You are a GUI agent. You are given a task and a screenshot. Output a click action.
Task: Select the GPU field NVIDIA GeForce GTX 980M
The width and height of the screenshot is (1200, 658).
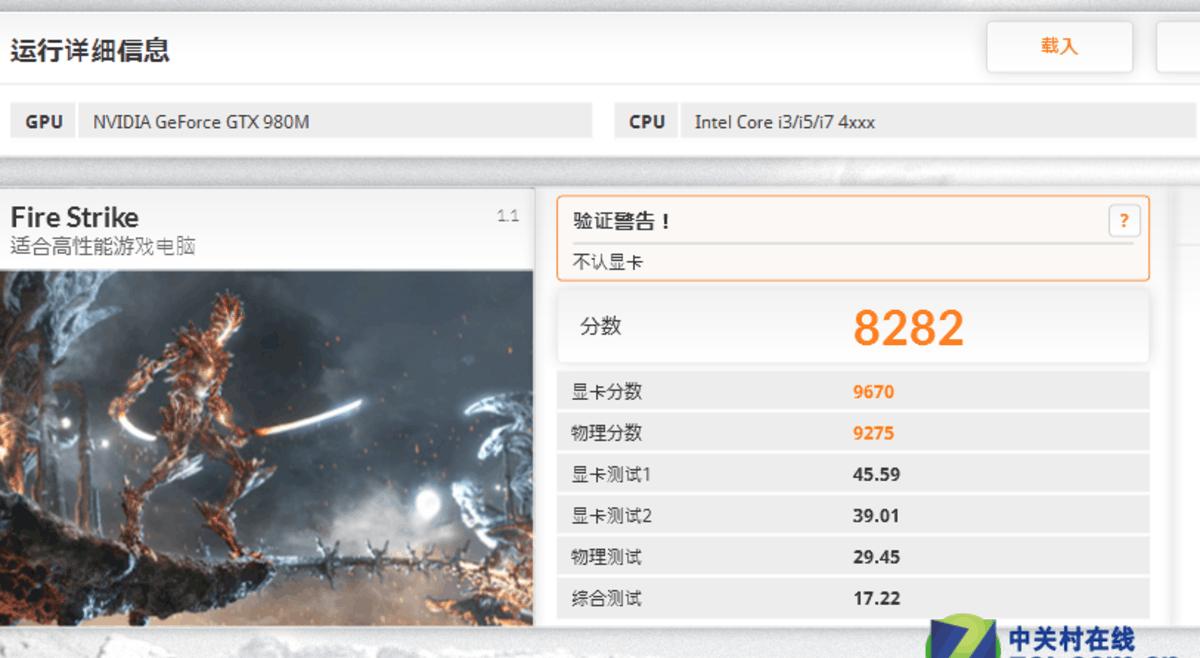335,122
